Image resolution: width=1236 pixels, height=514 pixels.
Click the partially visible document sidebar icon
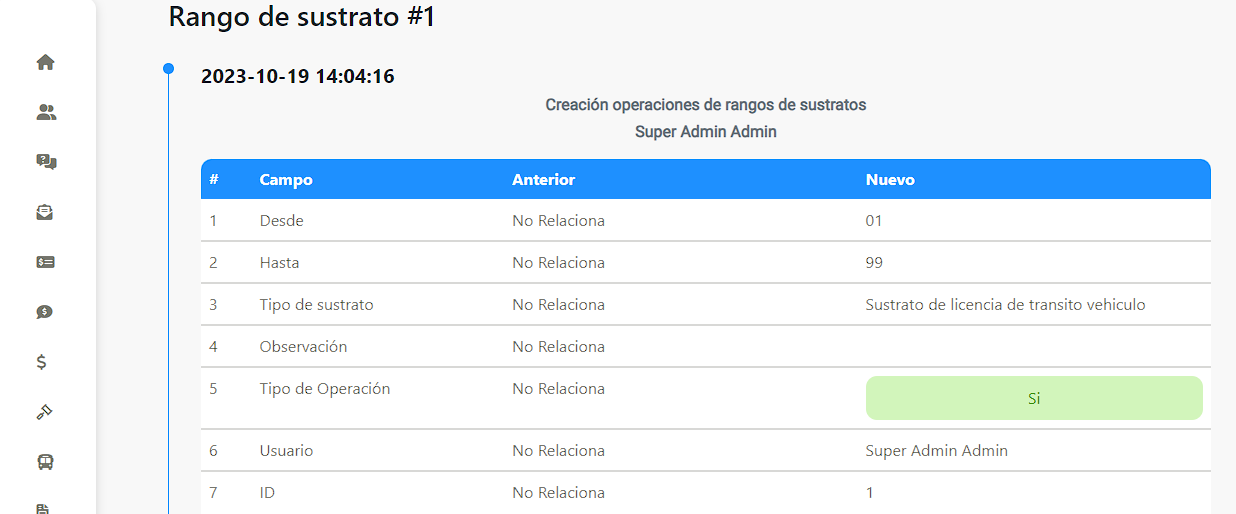(43, 508)
